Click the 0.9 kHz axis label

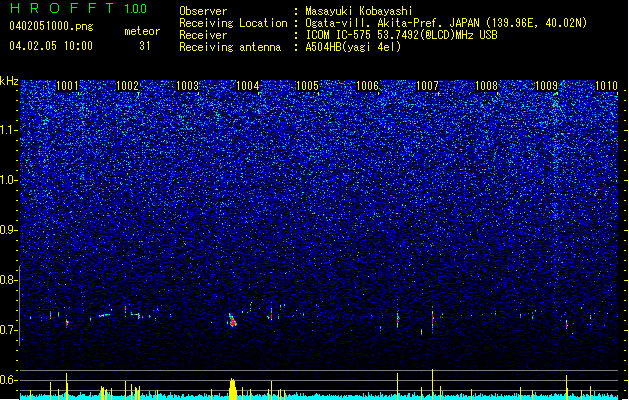(9, 230)
